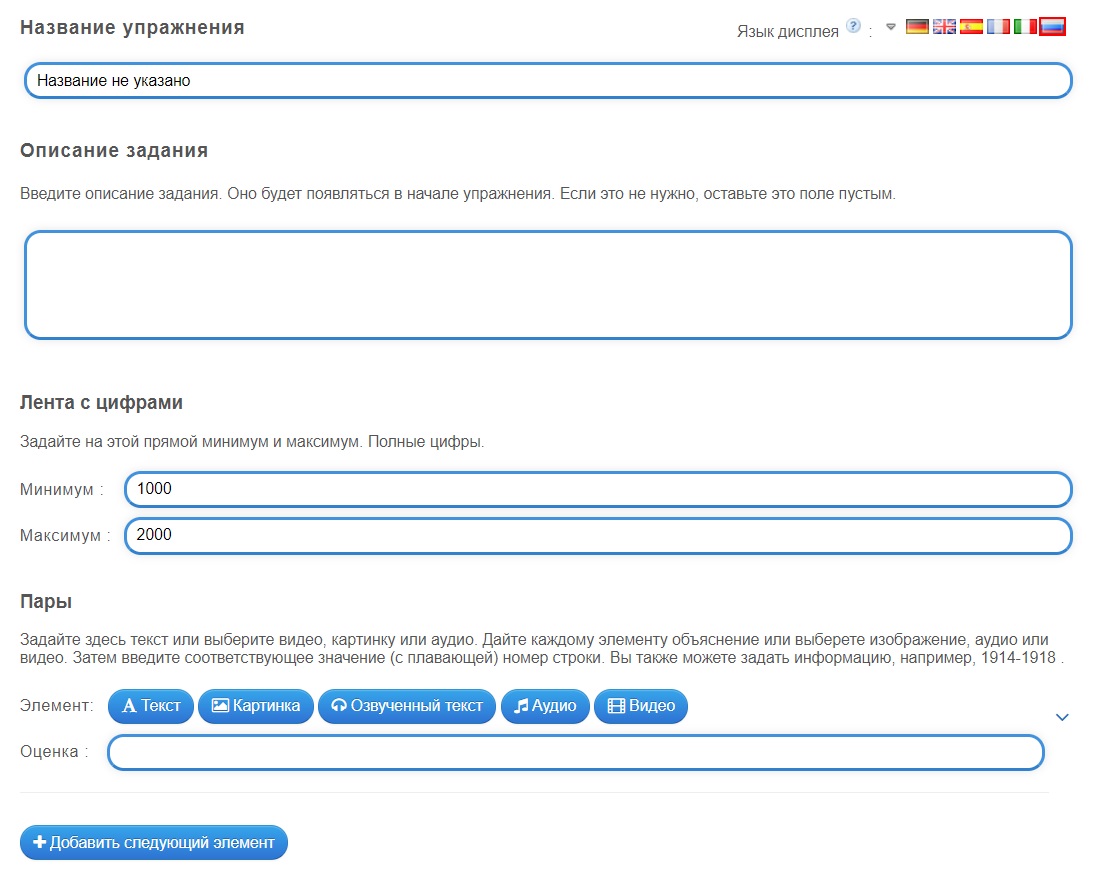Viewport: 1095px width, 881px height.
Task: Click Добавить следующий элемент button
Action: pos(154,843)
